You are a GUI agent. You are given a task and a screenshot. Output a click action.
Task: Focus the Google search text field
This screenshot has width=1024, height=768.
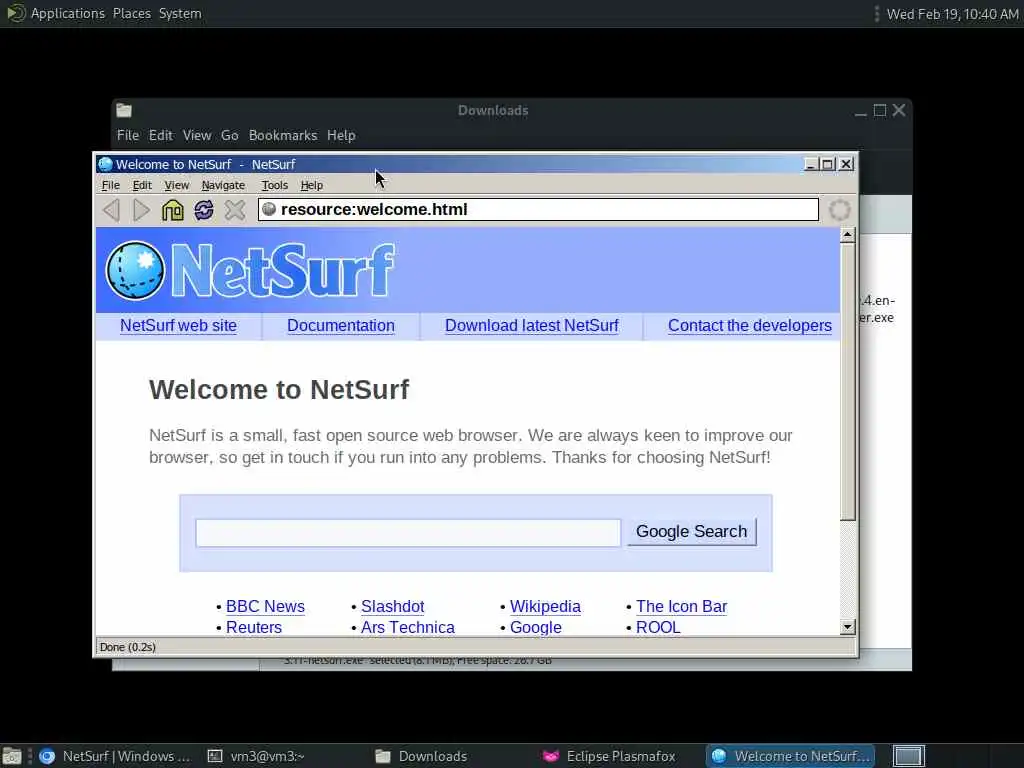click(x=408, y=533)
